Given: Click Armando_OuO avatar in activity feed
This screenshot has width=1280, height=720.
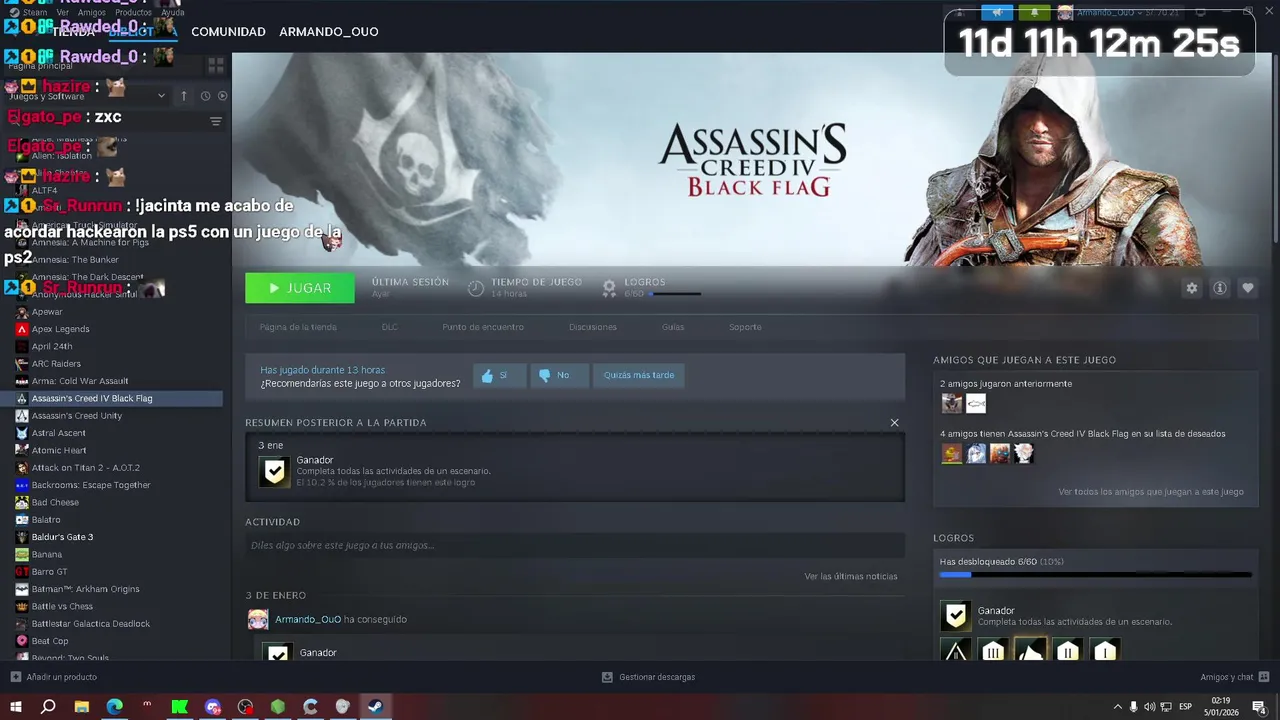Looking at the screenshot, I should point(258,620).
